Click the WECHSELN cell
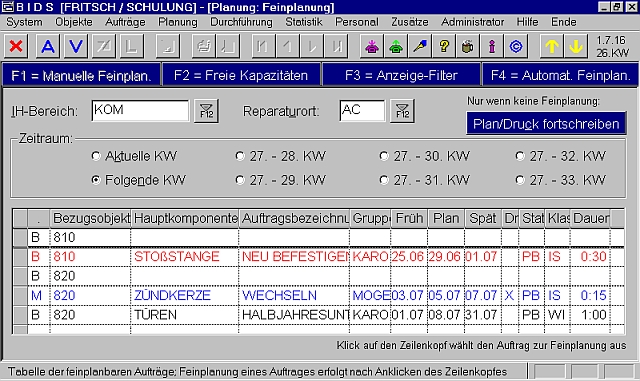Screen dimensions: 640x381 point(294,296)
